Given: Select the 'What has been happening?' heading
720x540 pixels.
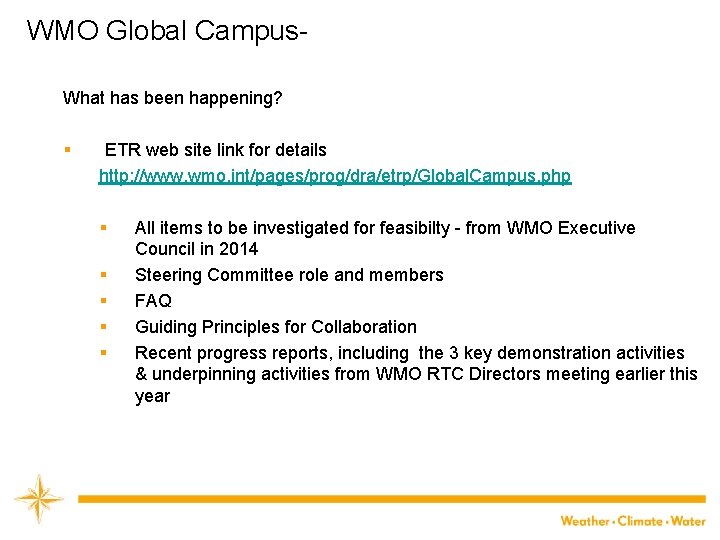Looking at the screenshot, I should coord(172,98).
